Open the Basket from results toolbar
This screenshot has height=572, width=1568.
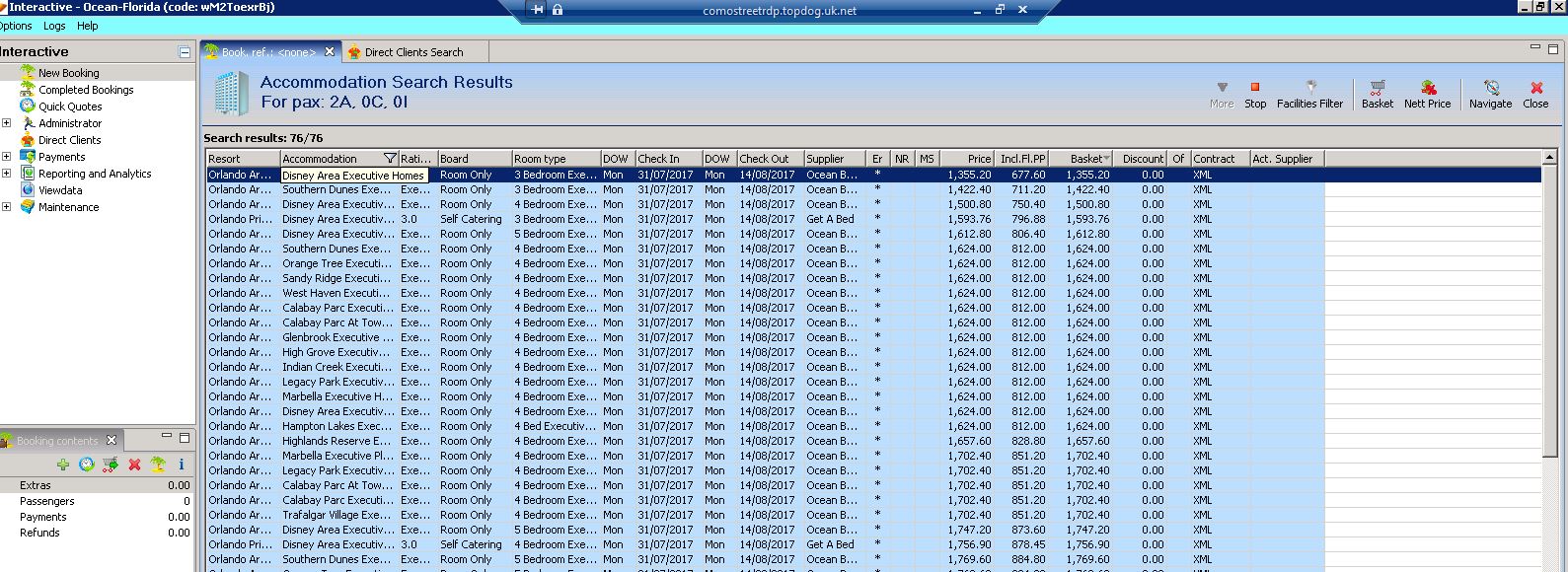(x=1377, y=94)
